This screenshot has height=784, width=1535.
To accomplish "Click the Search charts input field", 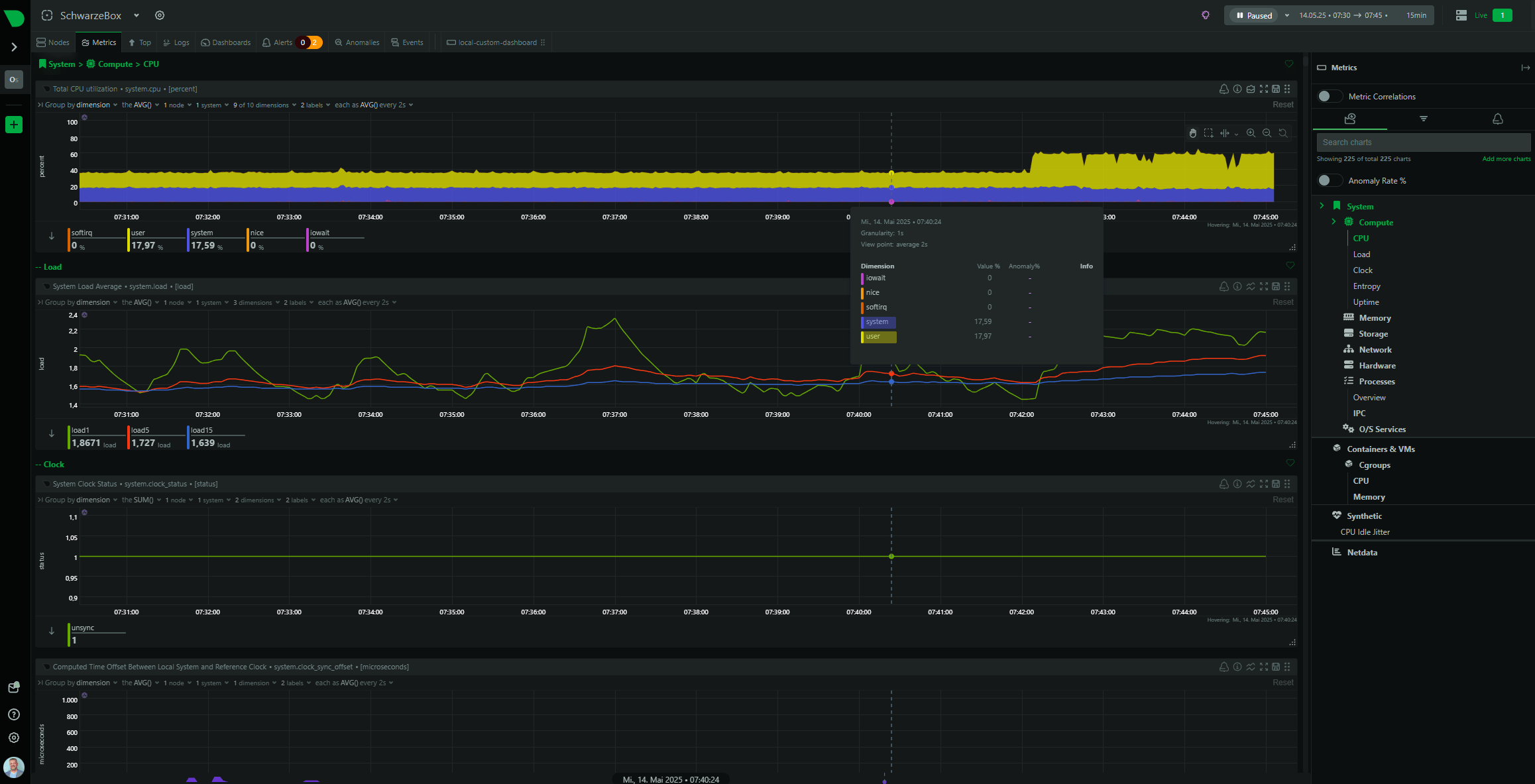I will pyautogui.click(x=1422, y=142).
